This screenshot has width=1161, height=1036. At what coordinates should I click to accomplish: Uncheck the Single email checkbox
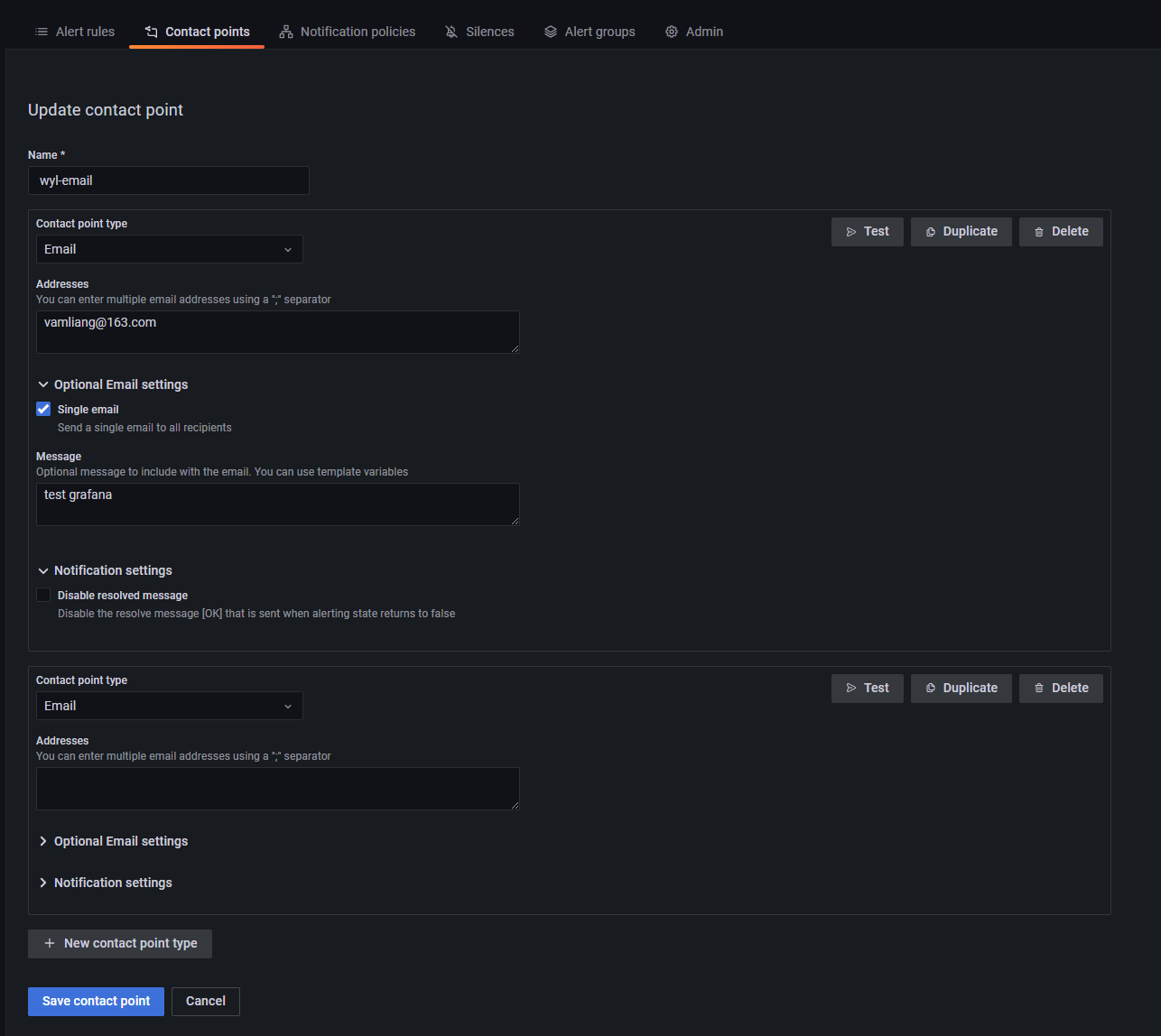click(x=43, y=409)
